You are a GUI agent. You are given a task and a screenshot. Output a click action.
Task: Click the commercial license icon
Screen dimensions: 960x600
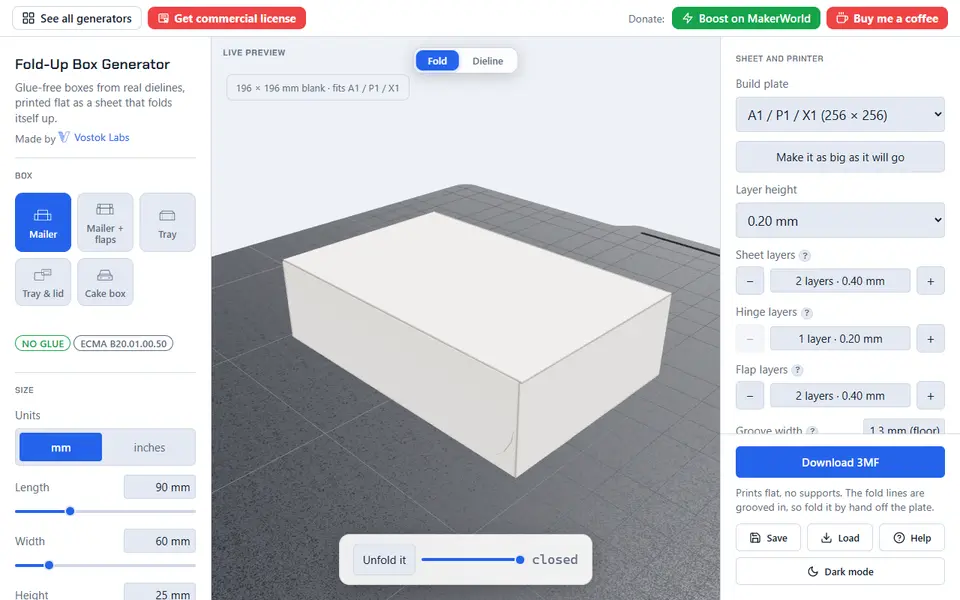163,18
